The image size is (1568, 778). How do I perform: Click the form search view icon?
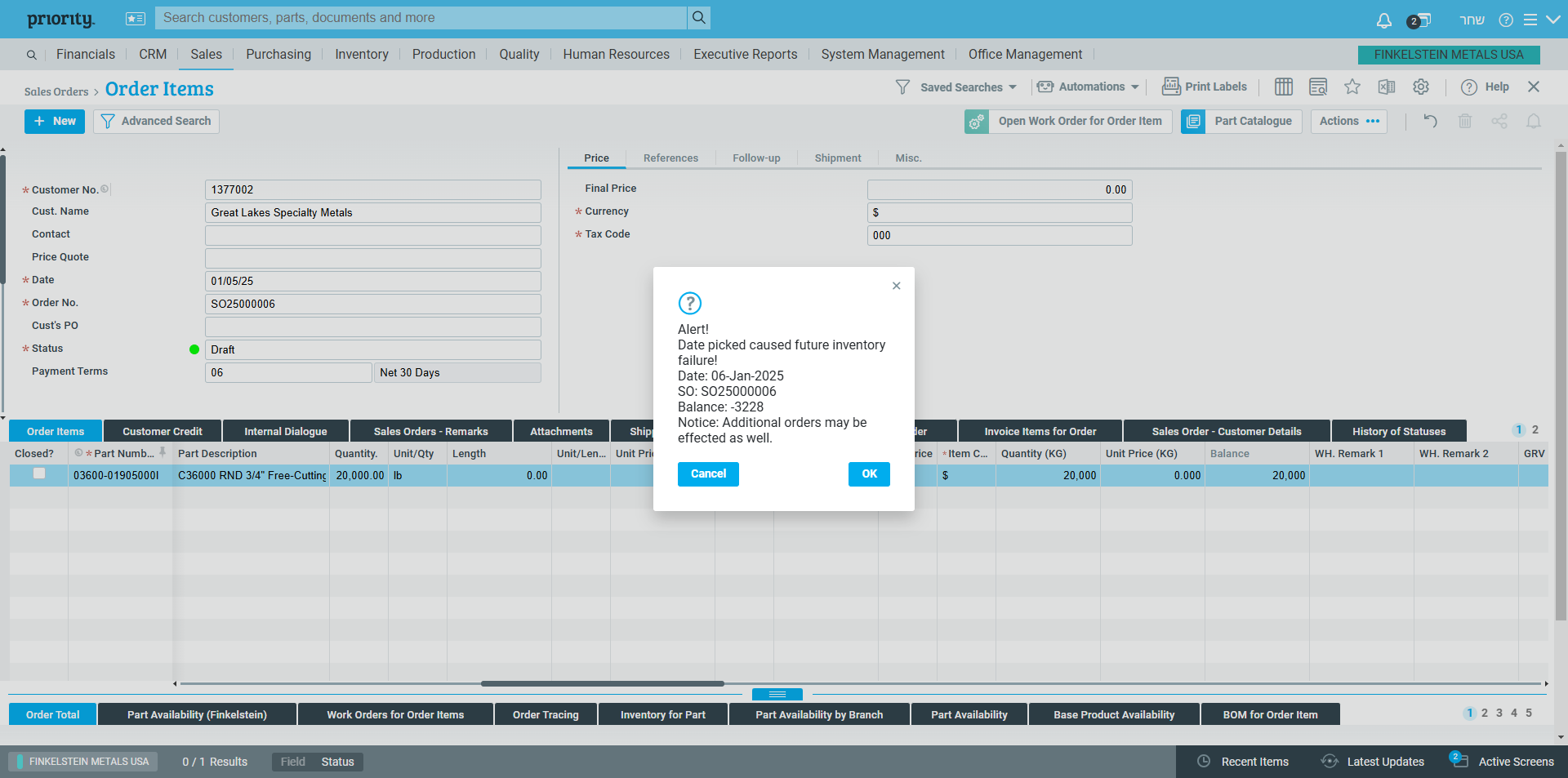tap(1318, 87)
